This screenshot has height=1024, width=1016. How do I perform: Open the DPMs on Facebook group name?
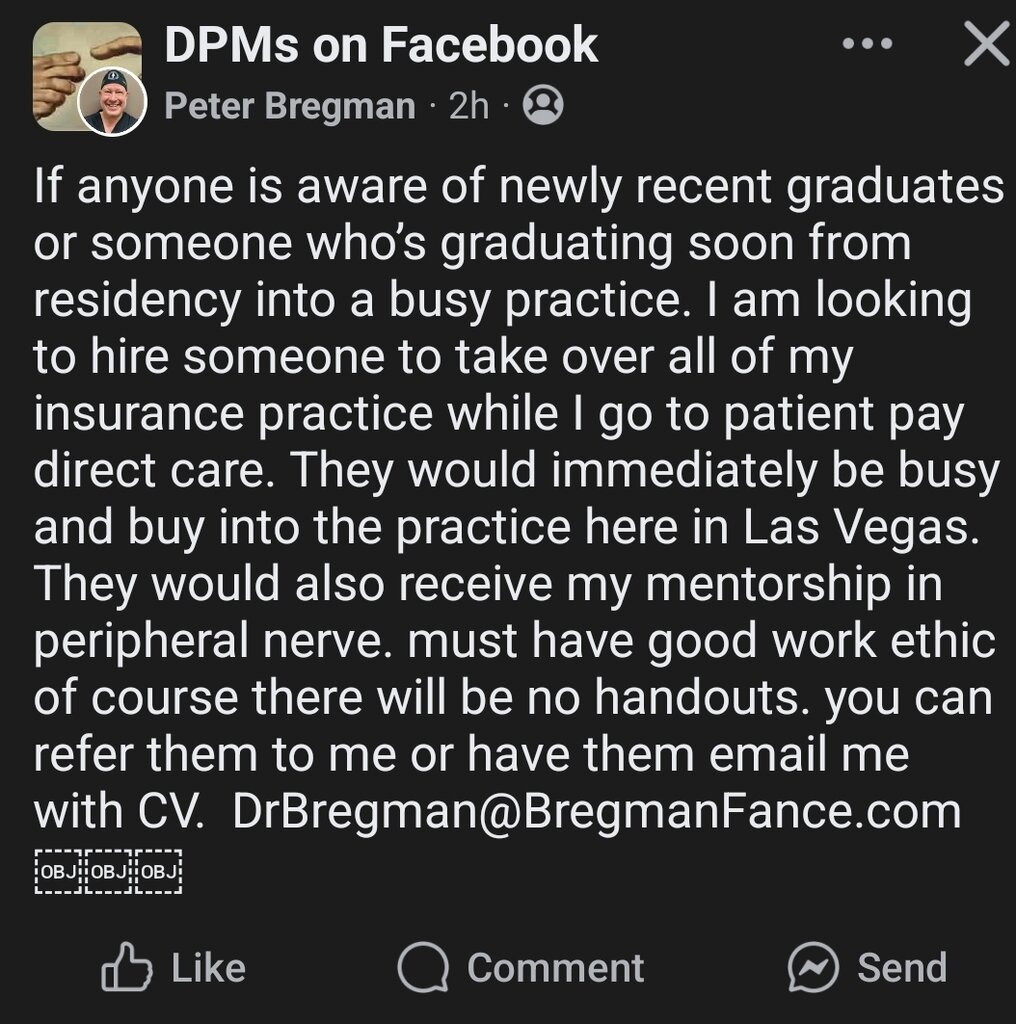coord(381,45)
